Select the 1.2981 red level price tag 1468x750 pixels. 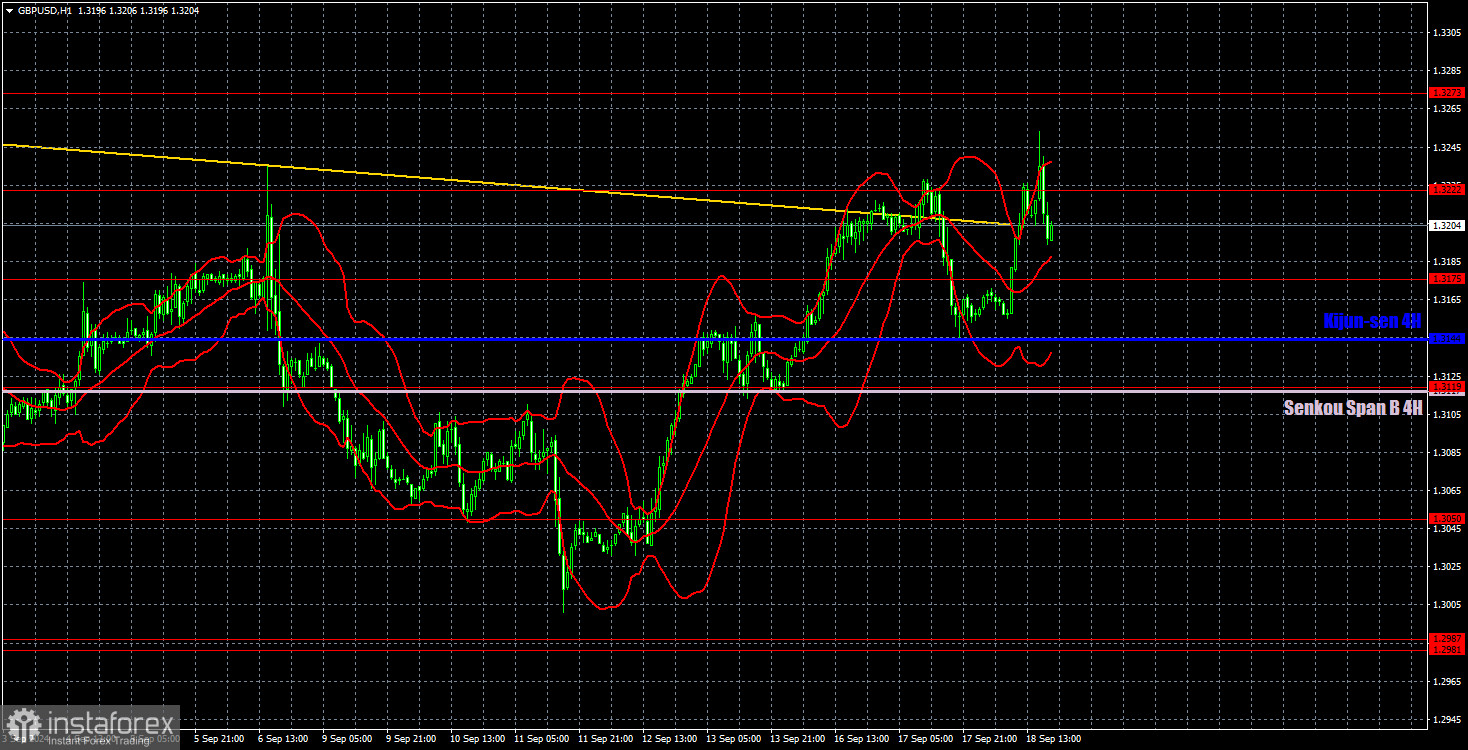[x=1447, y=650]
